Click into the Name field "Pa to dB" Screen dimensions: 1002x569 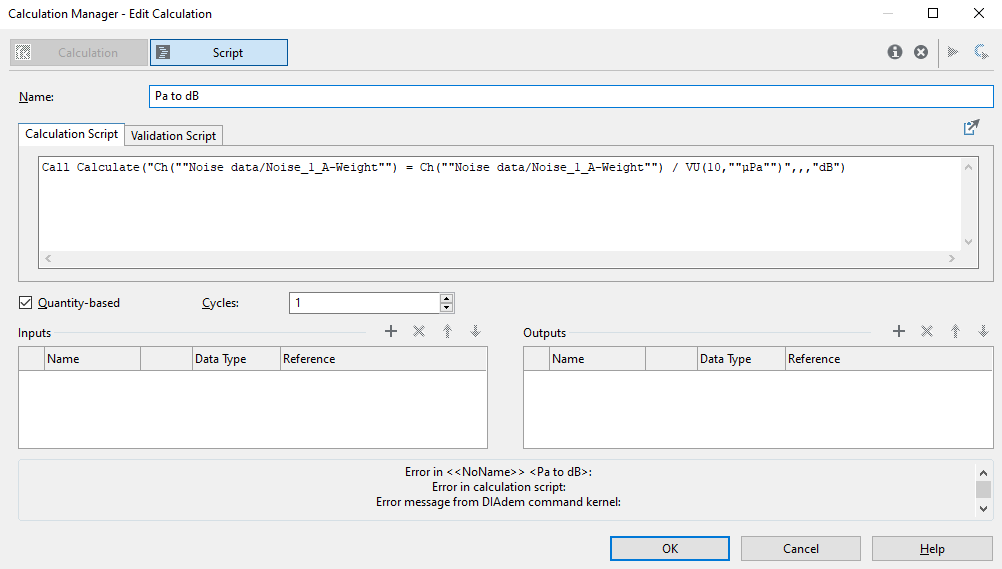point(570,96)
